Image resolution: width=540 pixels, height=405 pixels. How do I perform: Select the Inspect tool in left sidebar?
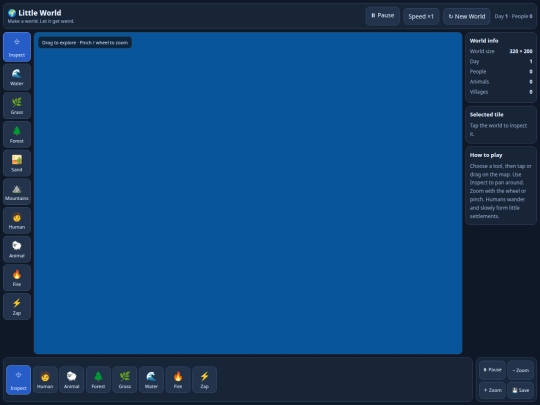(17, 47)
